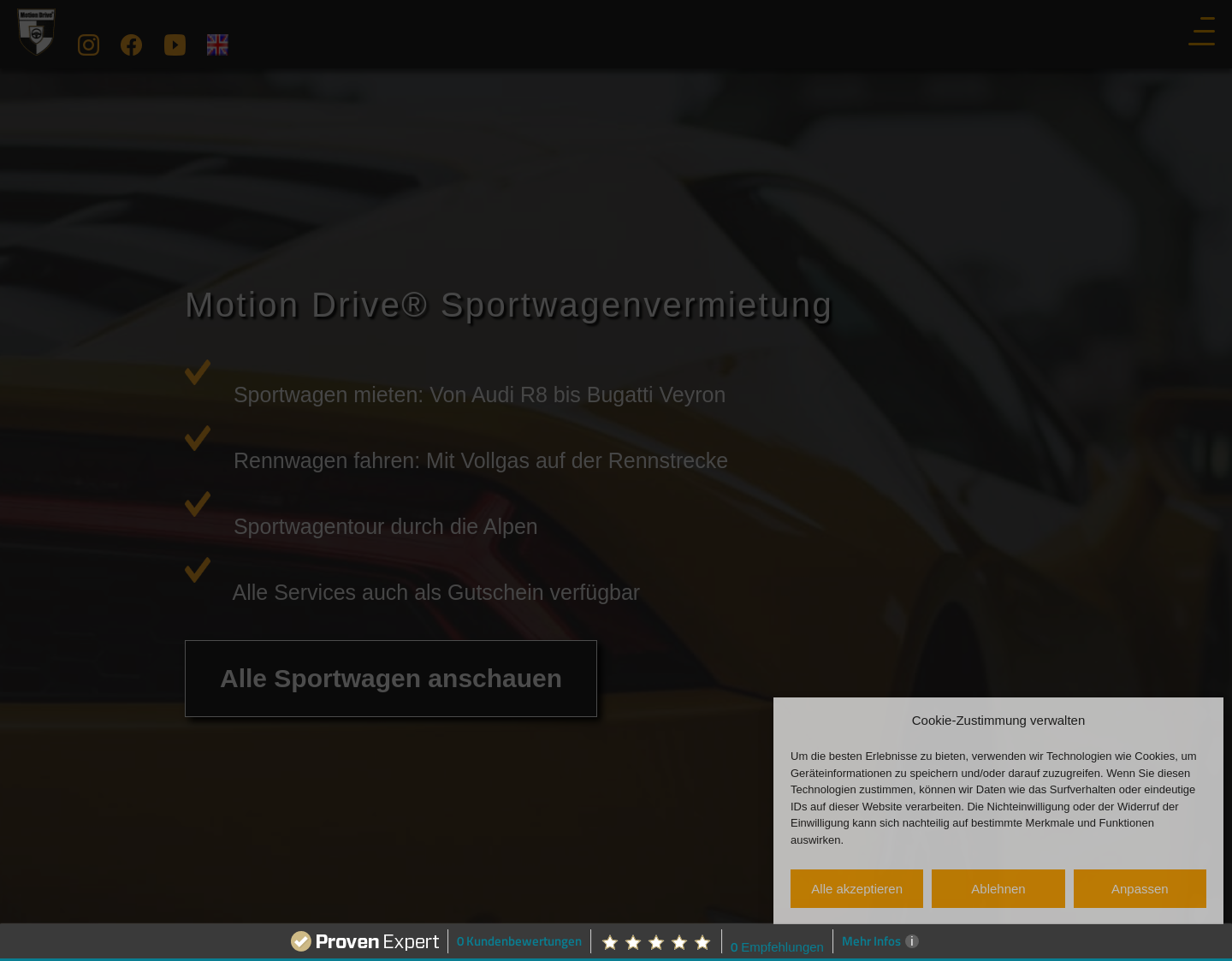The image size is (1232, 961).
Task: Open the 0 Kundenbewertungen link
Action: point(518,941)
